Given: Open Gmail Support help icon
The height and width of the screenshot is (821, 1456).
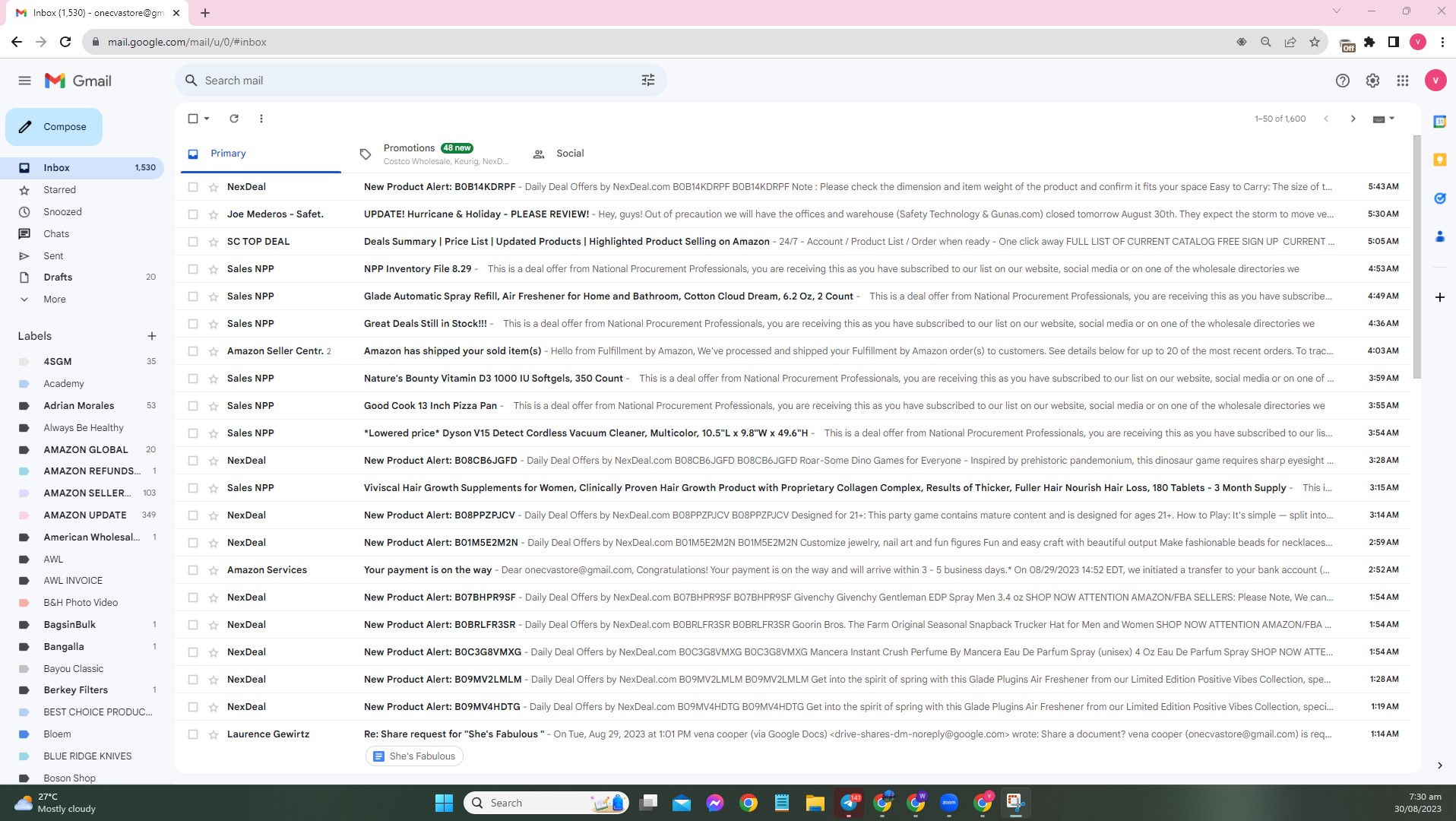Looking at the screenshot, I should point(1343,81).
